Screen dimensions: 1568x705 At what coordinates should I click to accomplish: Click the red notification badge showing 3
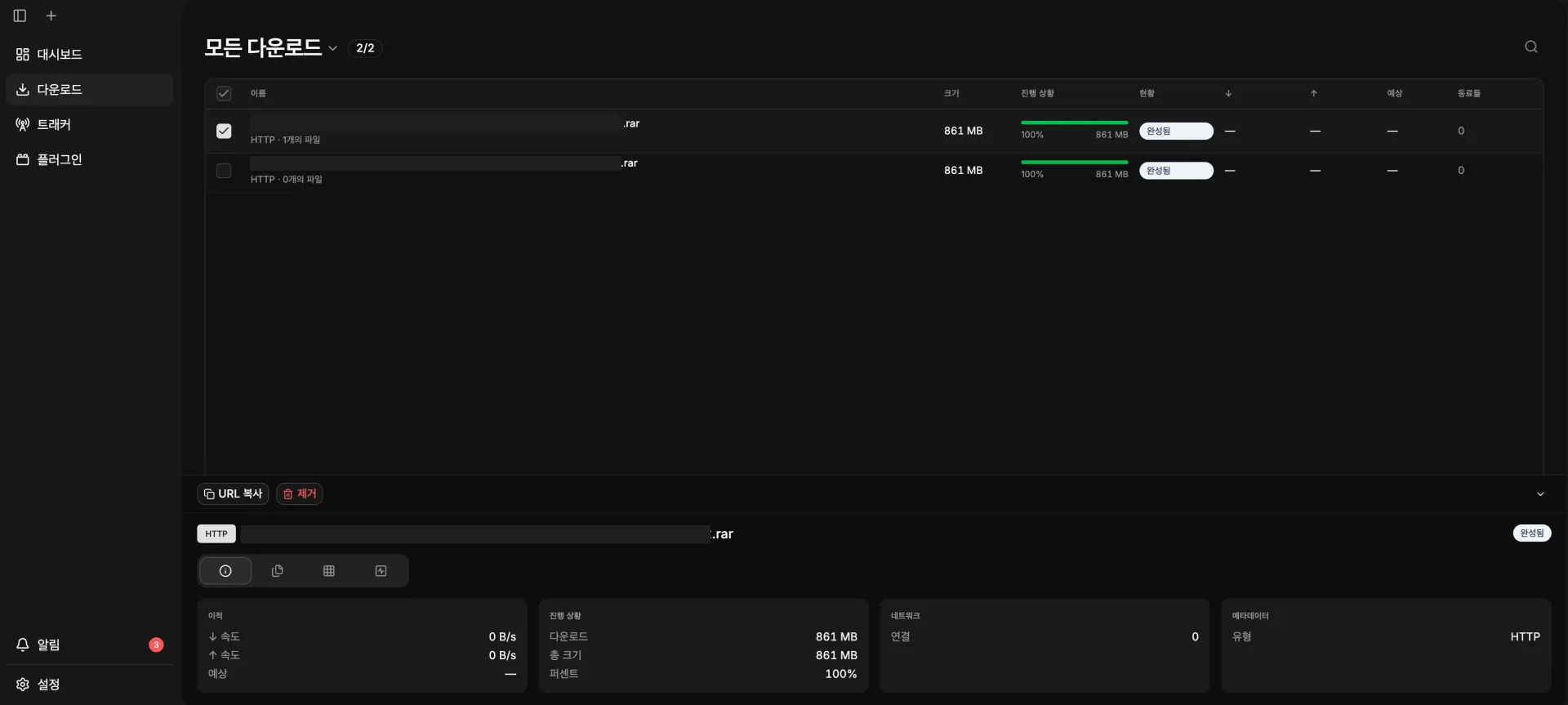(x=156, y=645)
